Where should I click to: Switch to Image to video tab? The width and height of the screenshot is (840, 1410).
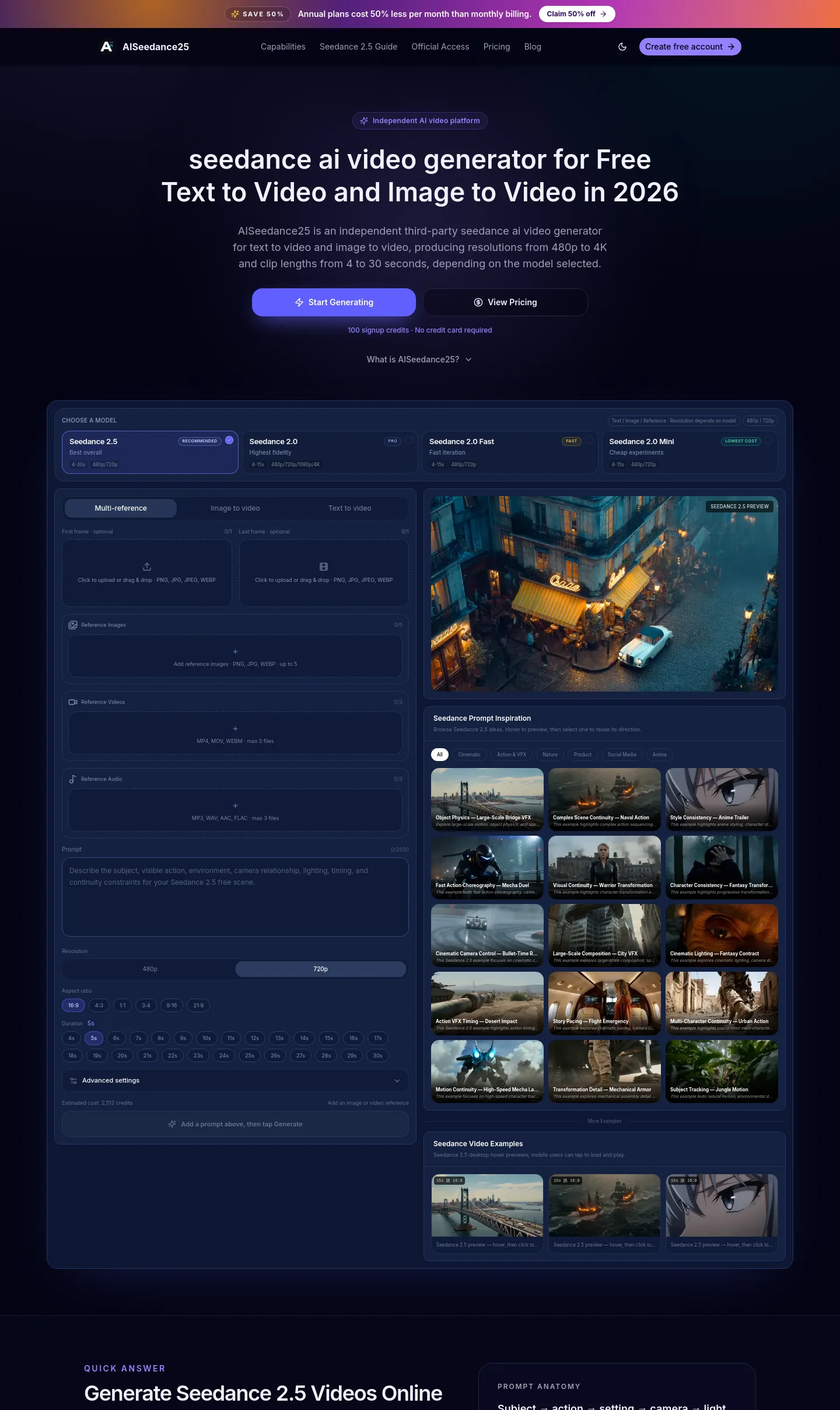[235, 508]
